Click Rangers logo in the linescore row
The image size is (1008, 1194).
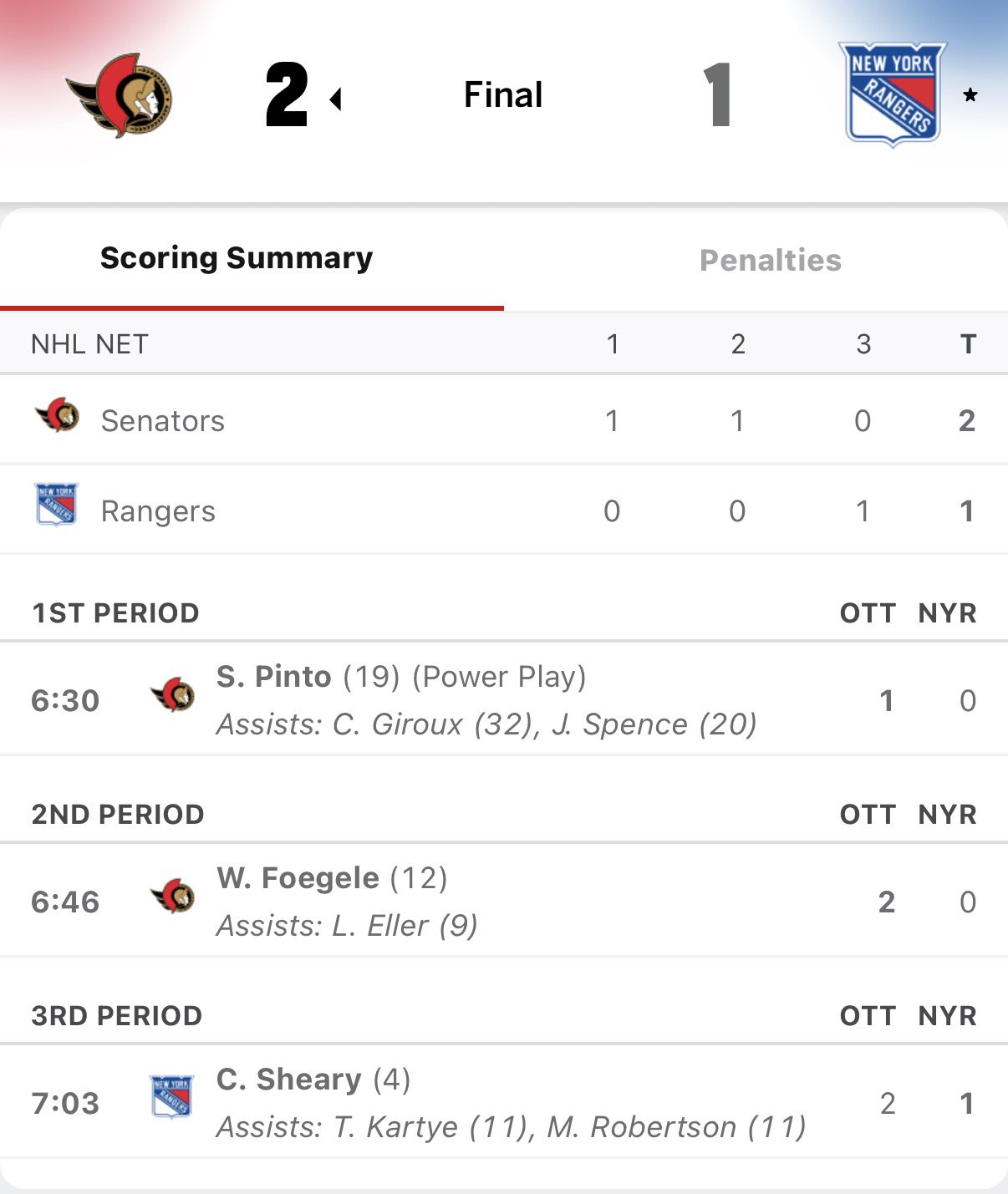[57, 505]
